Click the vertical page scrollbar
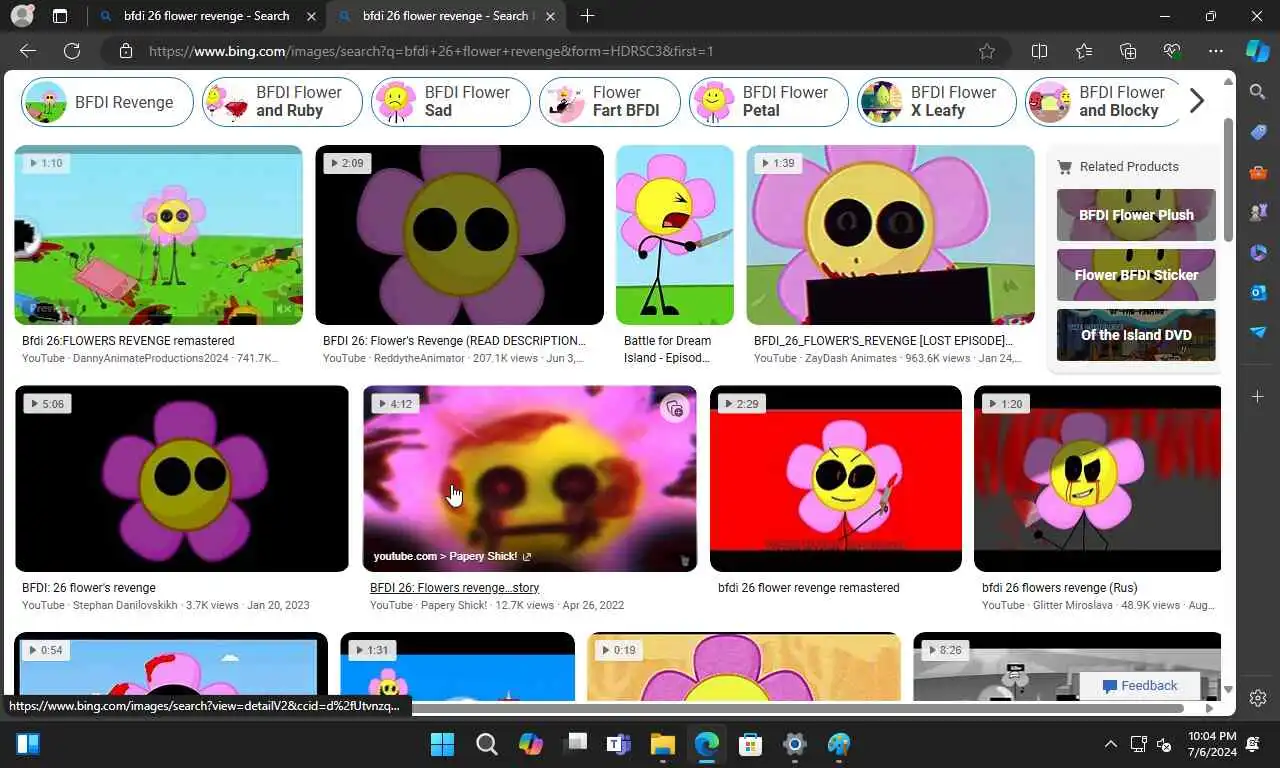 [x=1228, y=180]
